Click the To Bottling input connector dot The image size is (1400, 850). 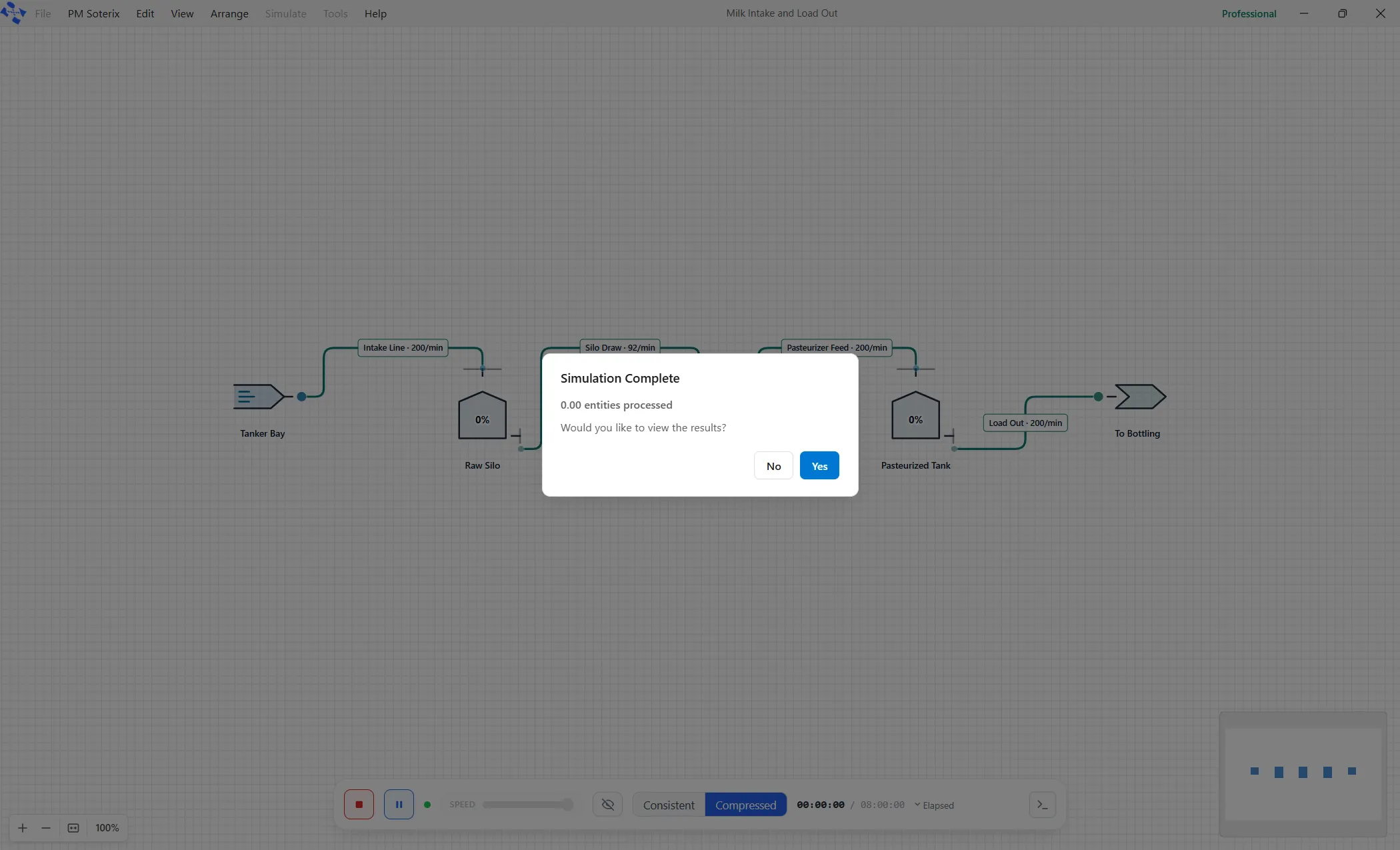pos(1098,397)
